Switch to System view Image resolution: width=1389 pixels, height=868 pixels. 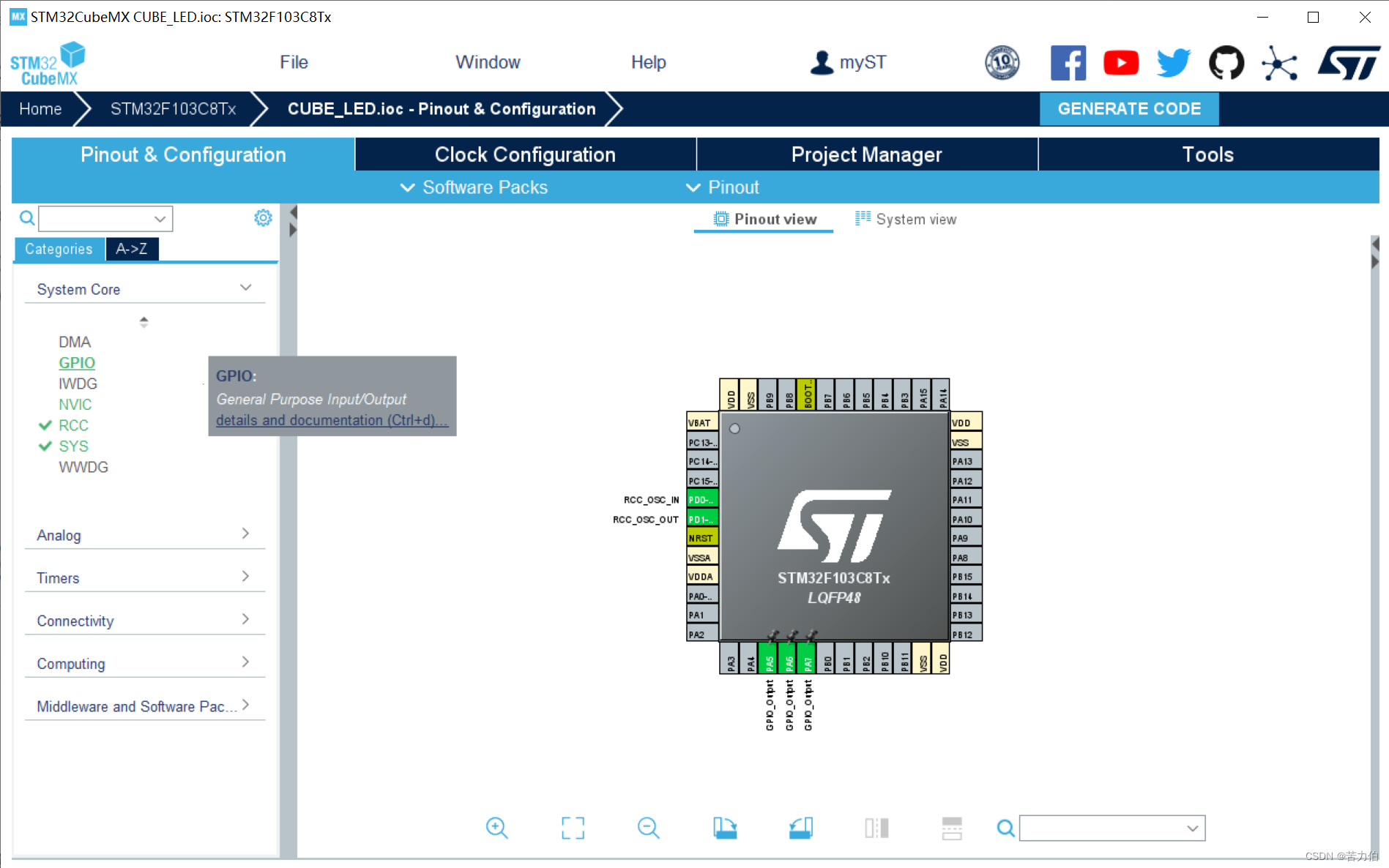tap(906, 219)
